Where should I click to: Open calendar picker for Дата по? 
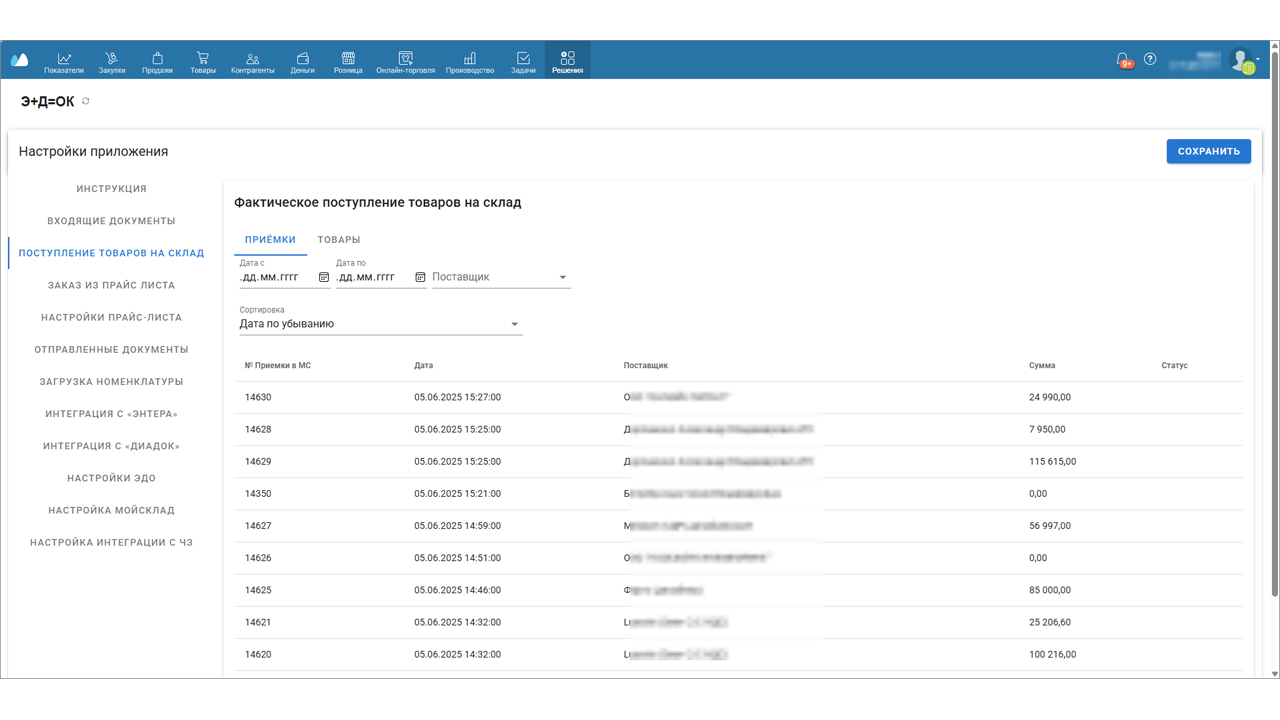point(420,277)
